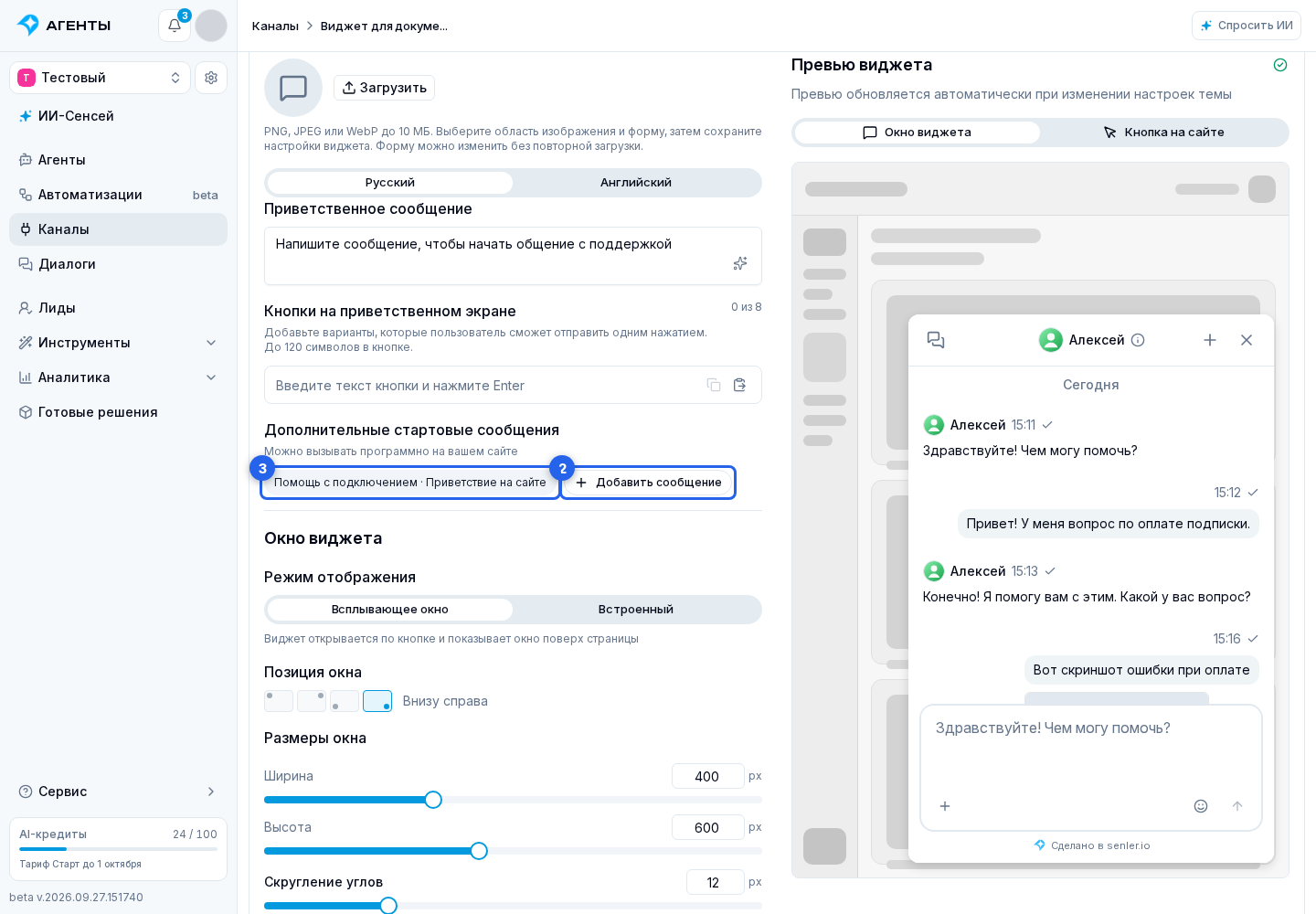This screenshot has width=1316, height=914.
Task: Expand the Сервис submenu
Action: (118, 792)
